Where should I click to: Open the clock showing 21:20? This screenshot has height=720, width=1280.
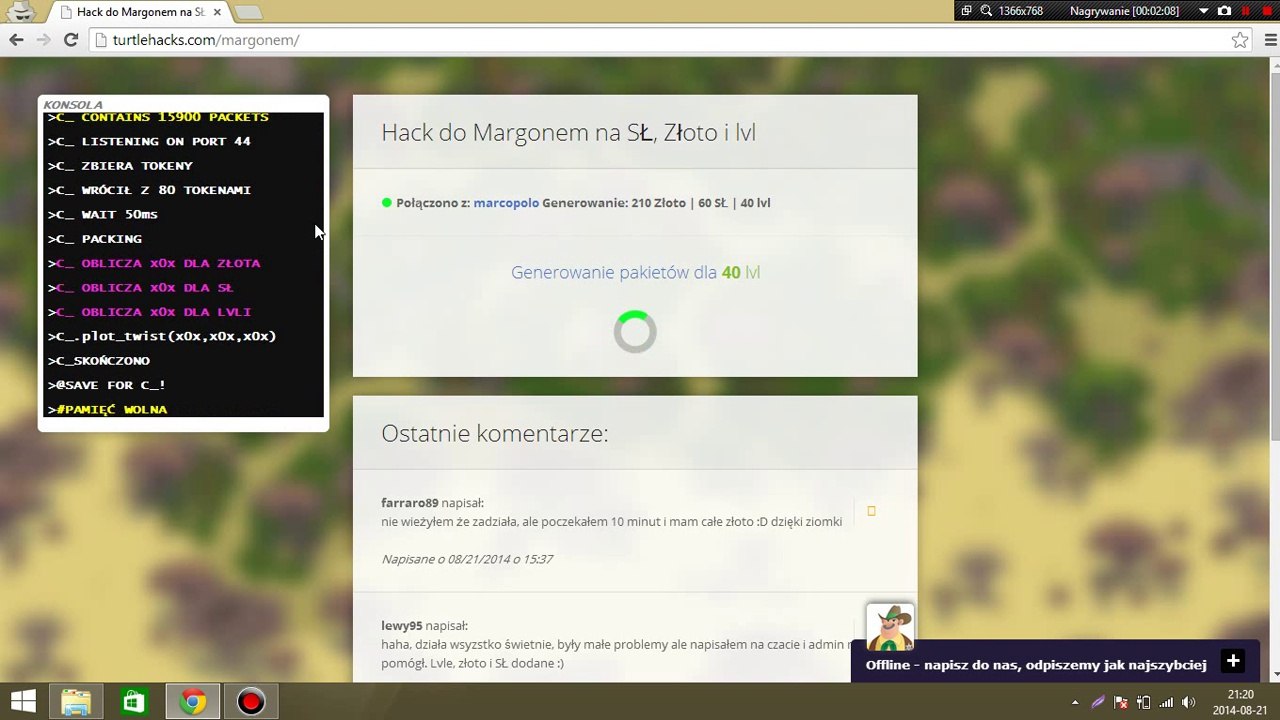click(x=1240, y=702)
